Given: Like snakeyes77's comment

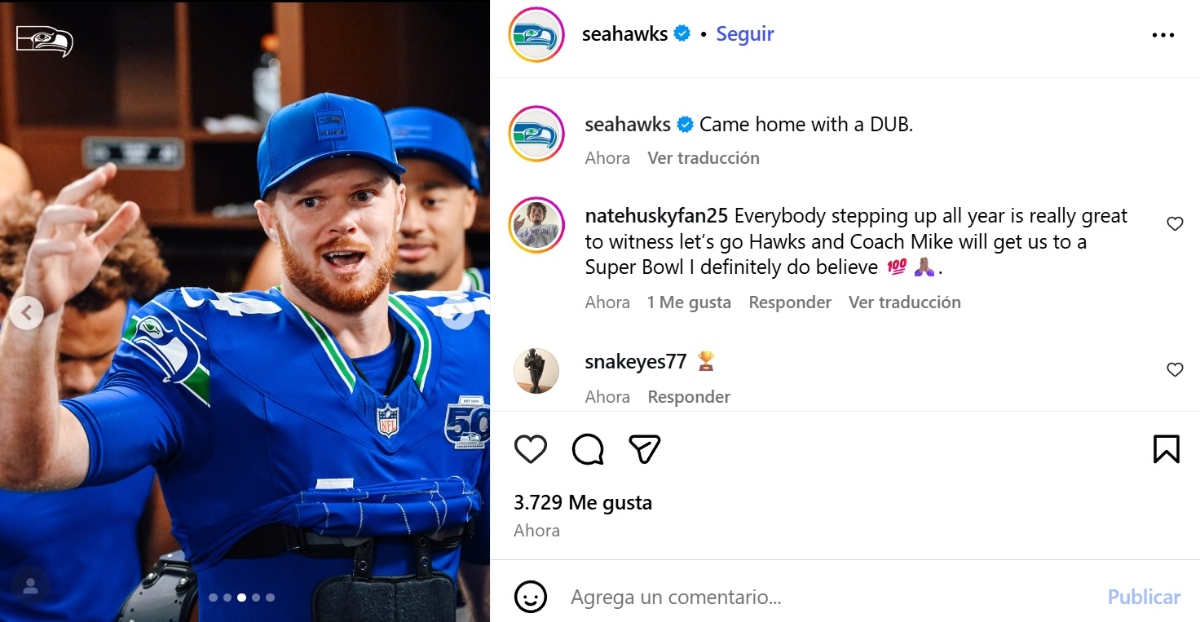Looking at the screenshot, I should tap(1175, 370).
